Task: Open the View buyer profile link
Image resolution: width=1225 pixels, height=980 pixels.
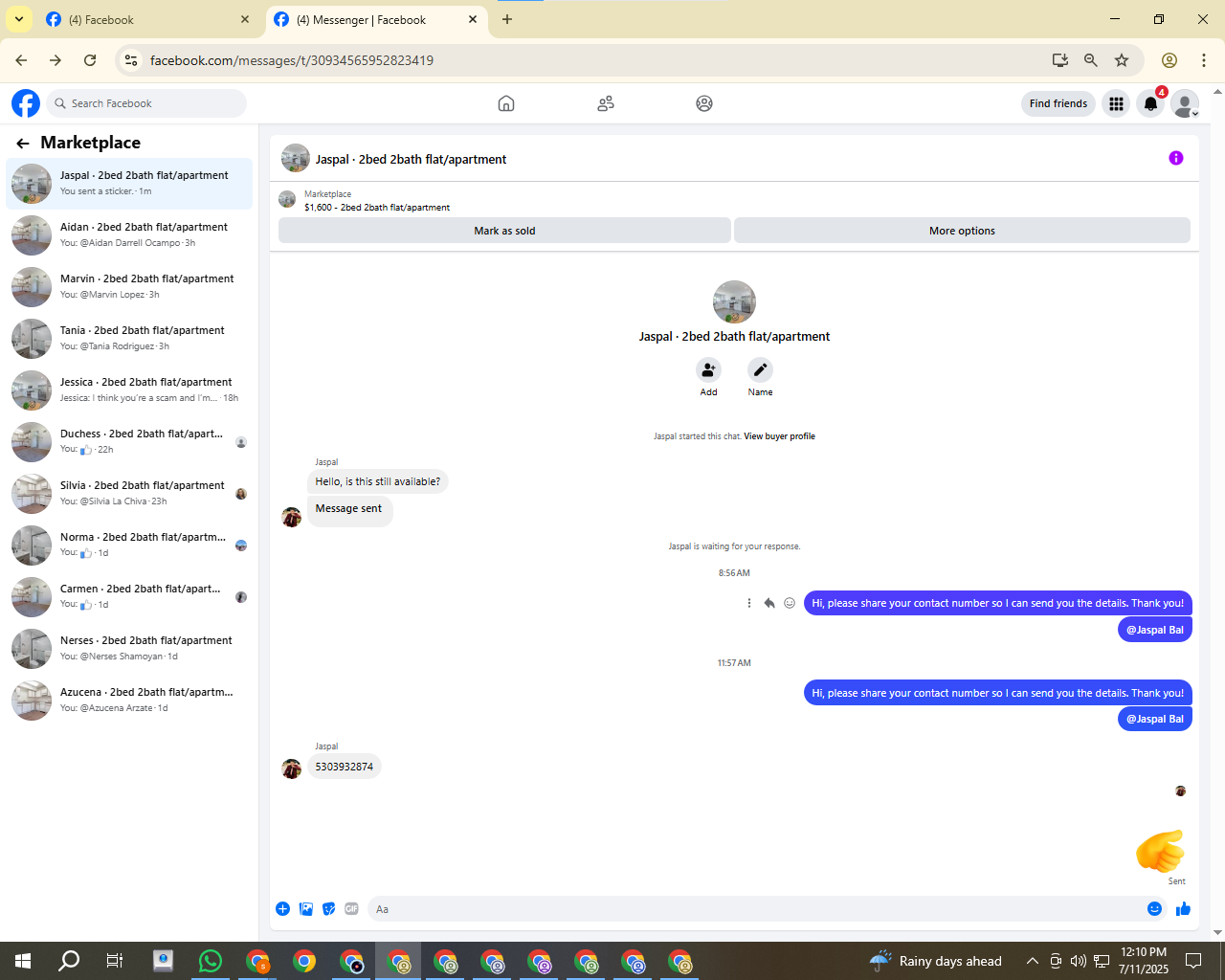Action: (779, 436)
